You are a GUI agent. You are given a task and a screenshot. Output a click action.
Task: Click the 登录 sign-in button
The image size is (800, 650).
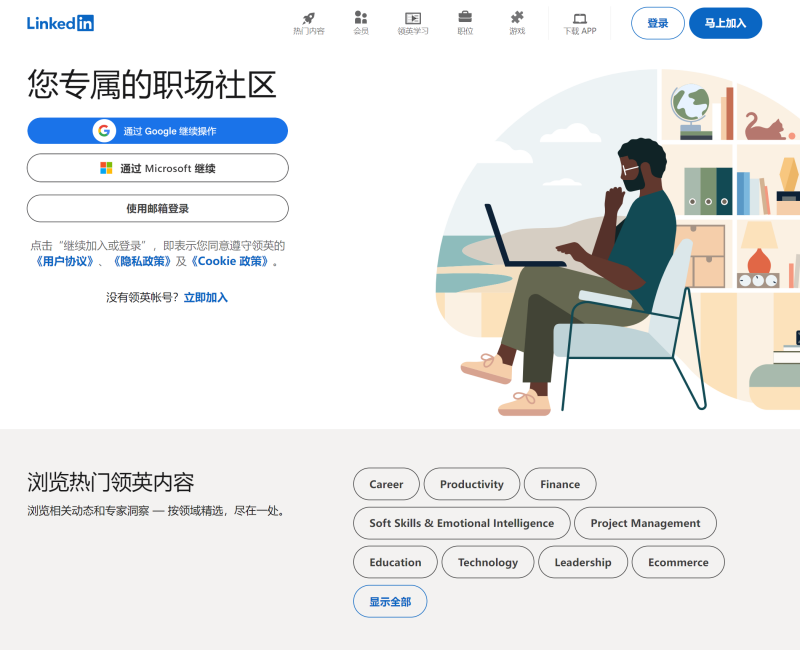tap(658, 23)
